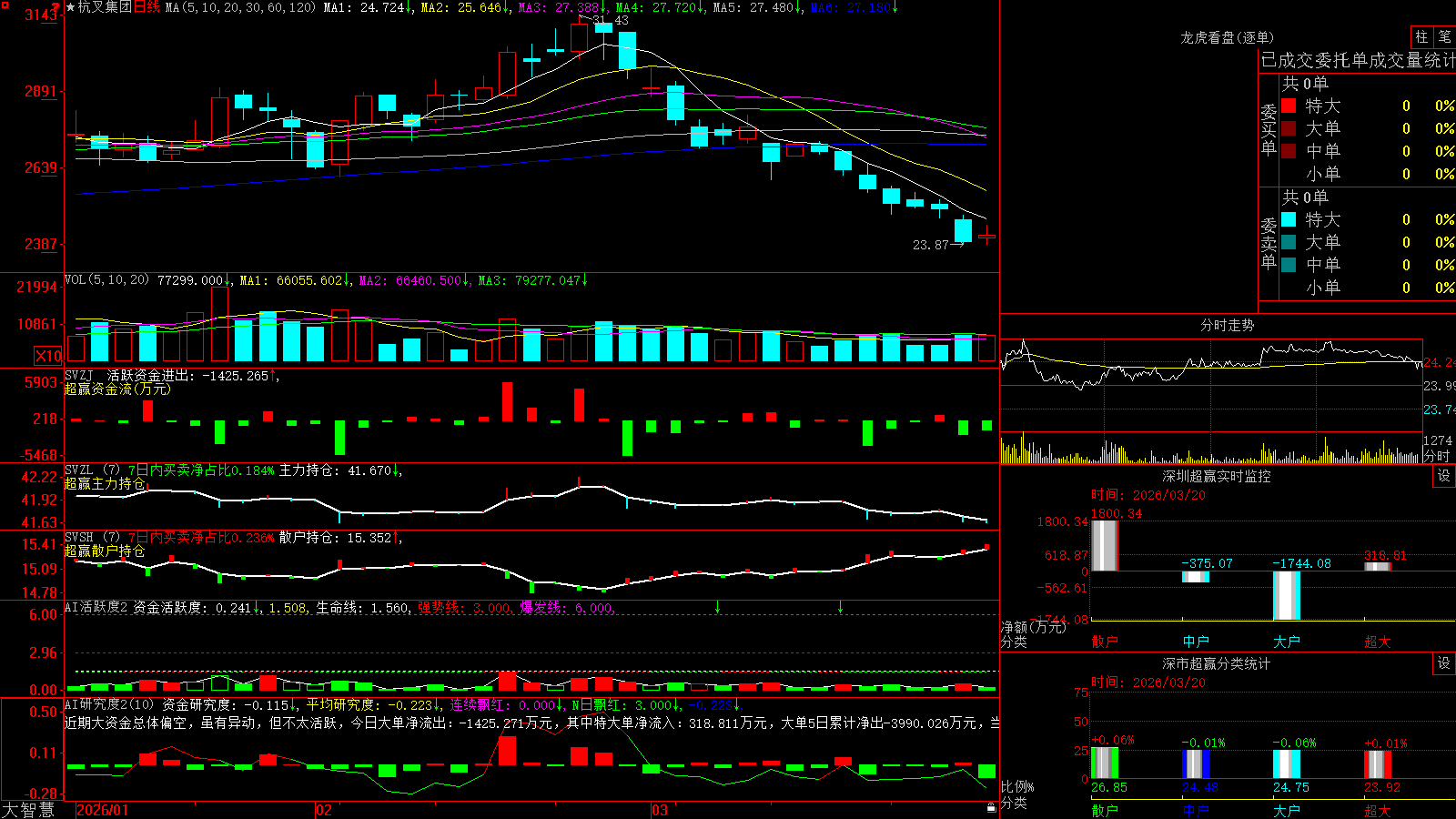Select 超大 category in 深圳超赢实时监控

1378,642
